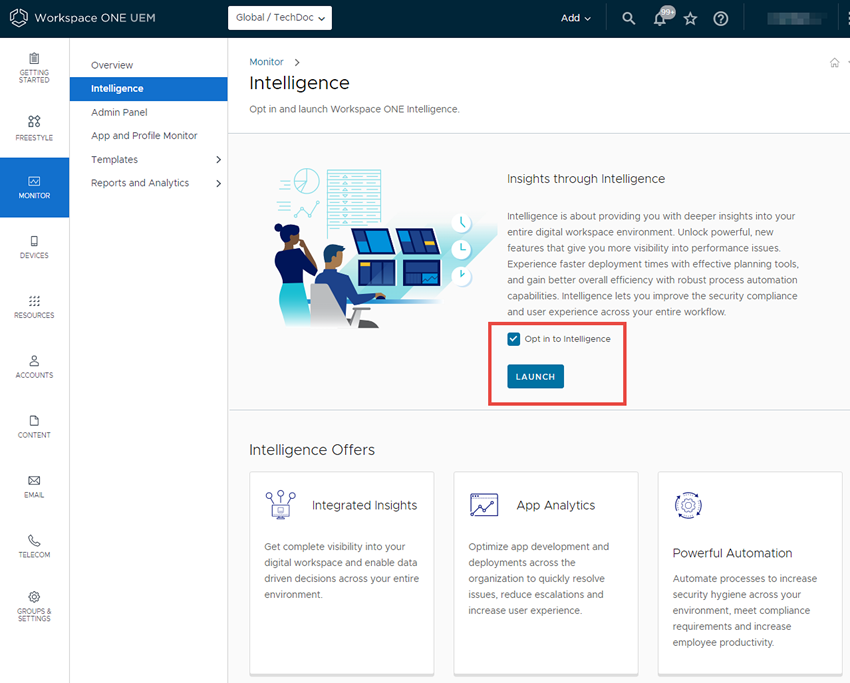The height and width of the screenshot is (683, 850).
Task: Open the Add dropdown menu
Action: (575, 18)
